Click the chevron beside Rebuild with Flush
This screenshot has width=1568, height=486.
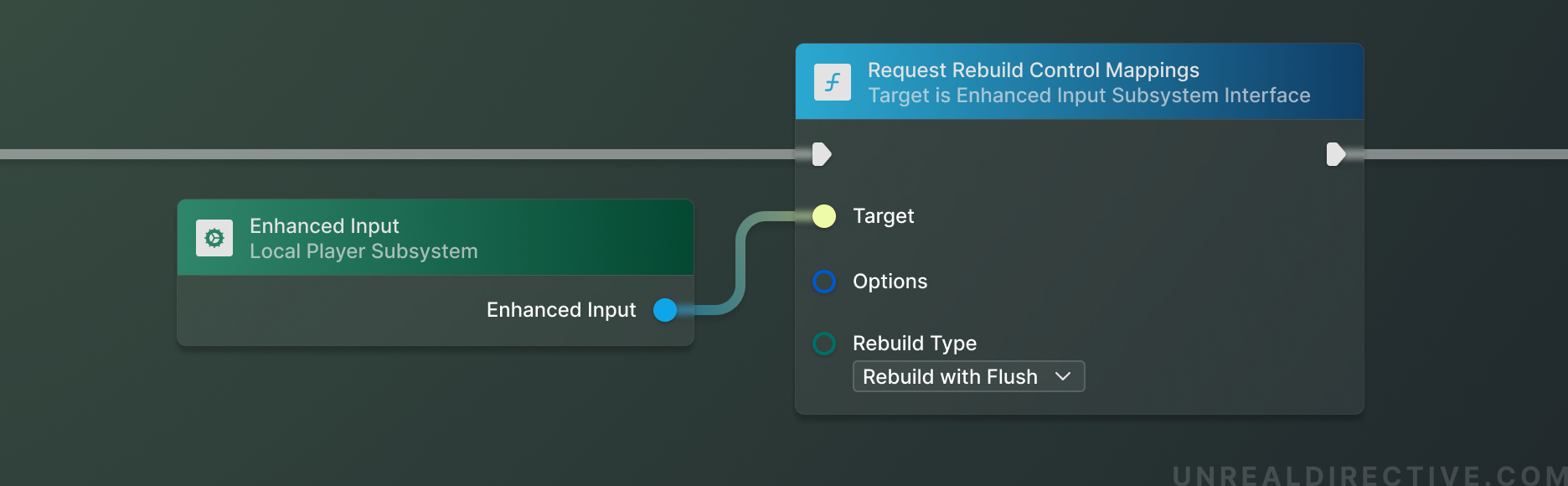click(x=1064, y=376)
